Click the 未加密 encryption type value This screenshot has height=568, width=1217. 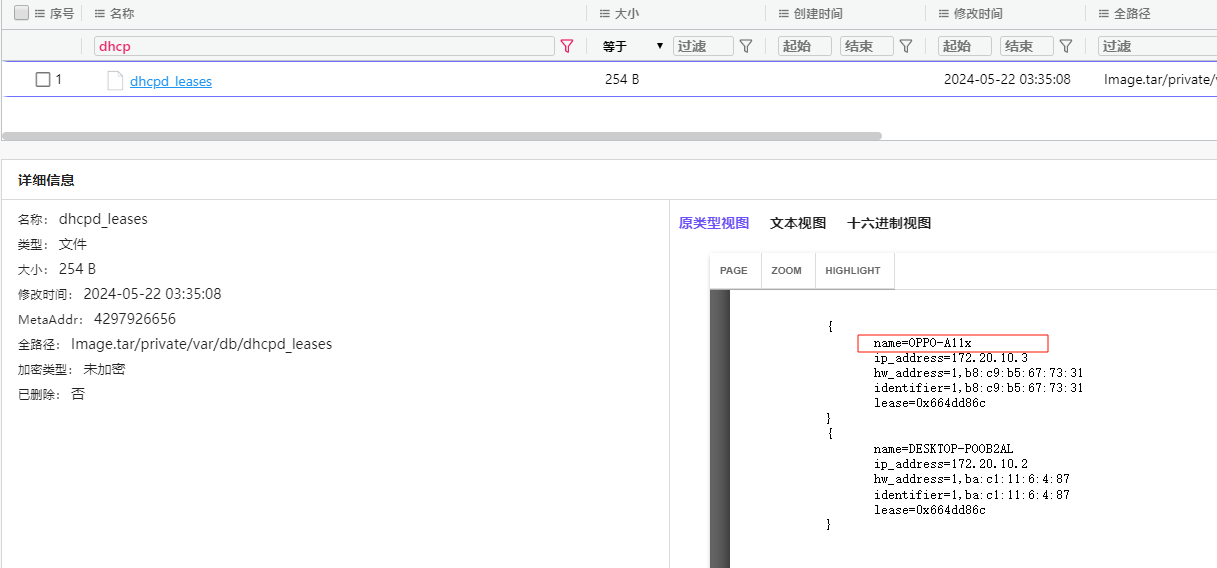point(104,369)
